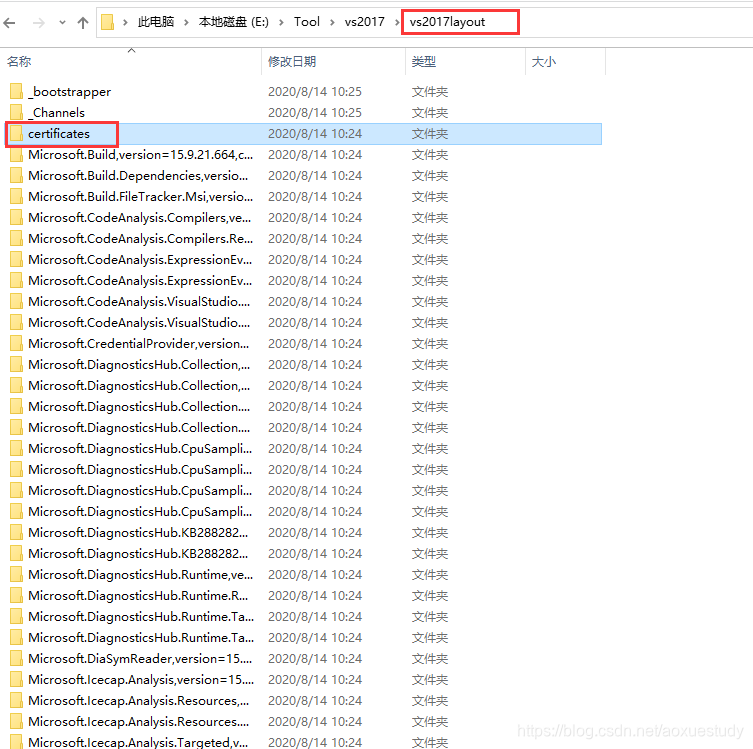Click folder icon for Microsoft.CodeAnalysis.Compilers.Re...
Viewport: 753px width, 749px height.
coord(16,239)
